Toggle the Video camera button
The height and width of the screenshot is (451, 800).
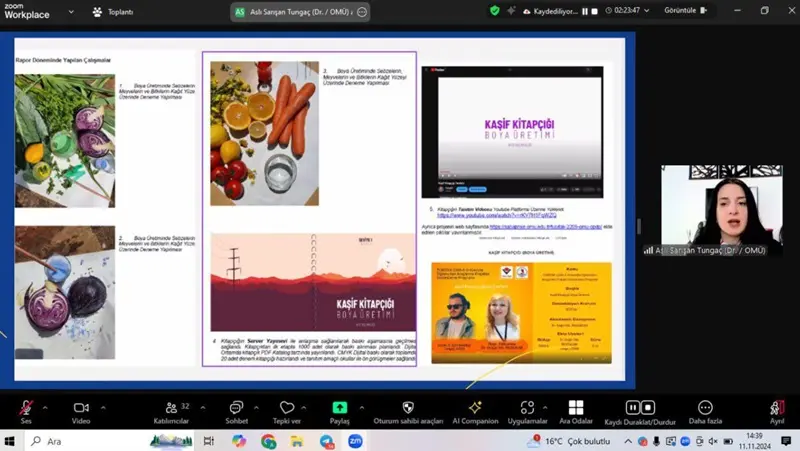81,409
